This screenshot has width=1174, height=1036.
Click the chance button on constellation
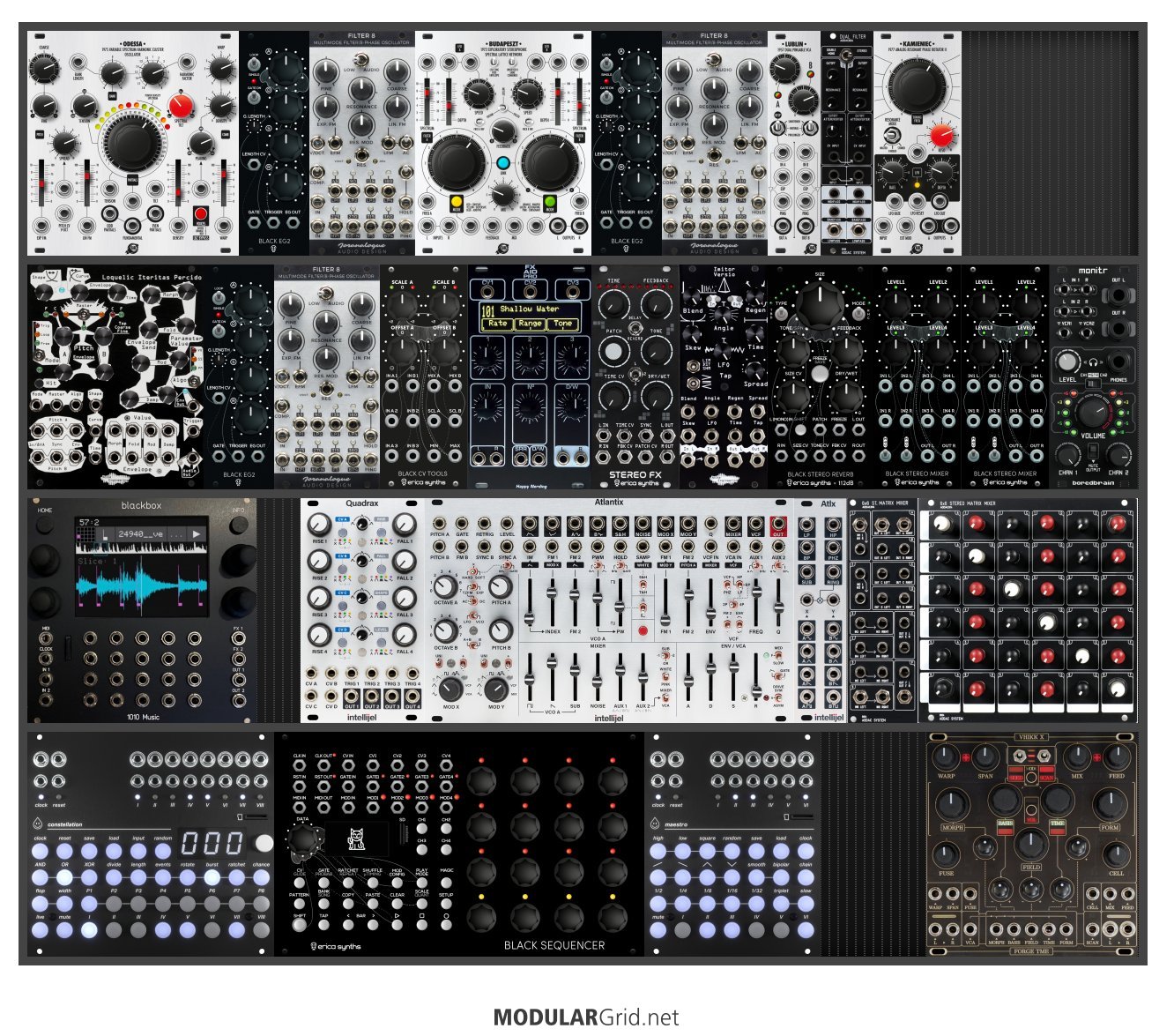pyautogui.click(x=262, y=877)
